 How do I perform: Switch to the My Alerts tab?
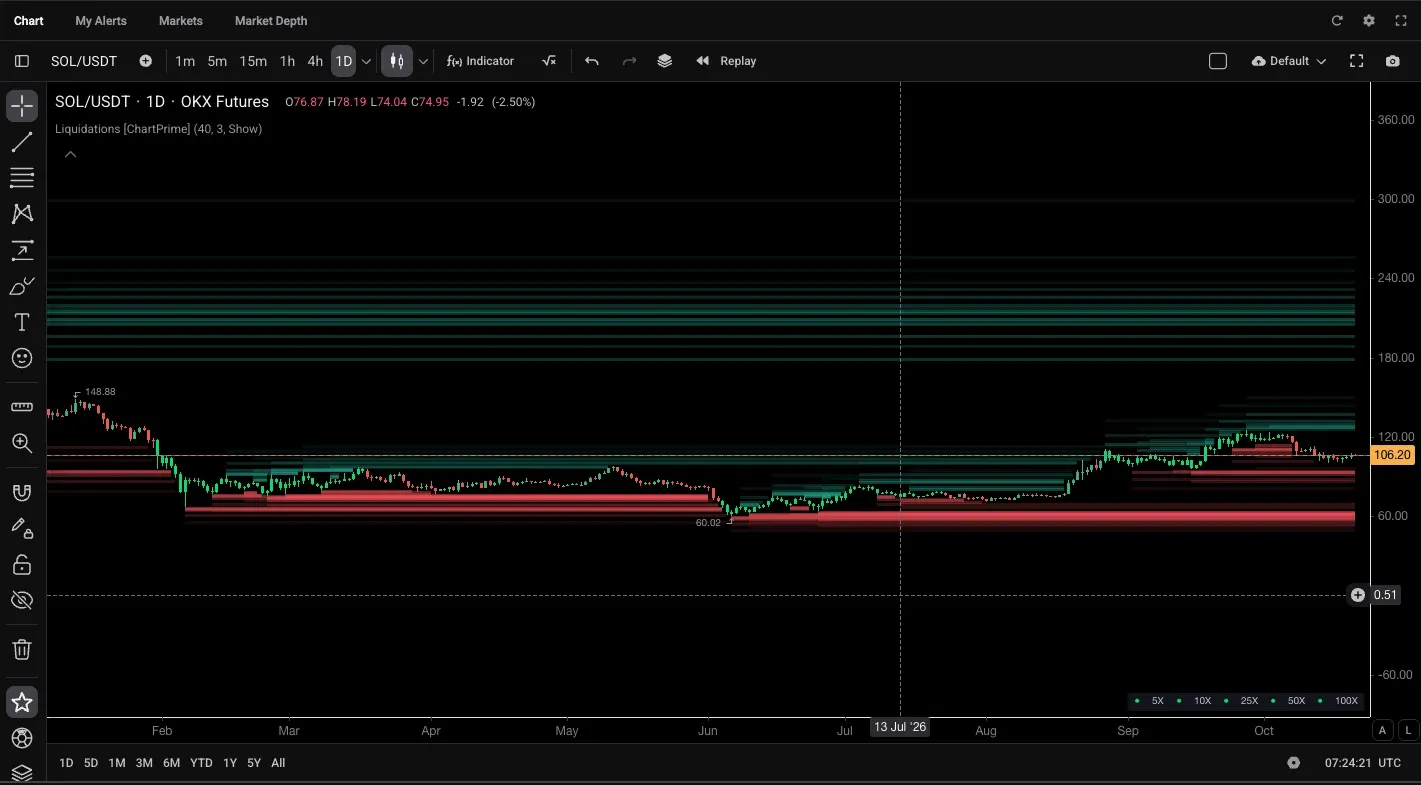pos(101,20)
